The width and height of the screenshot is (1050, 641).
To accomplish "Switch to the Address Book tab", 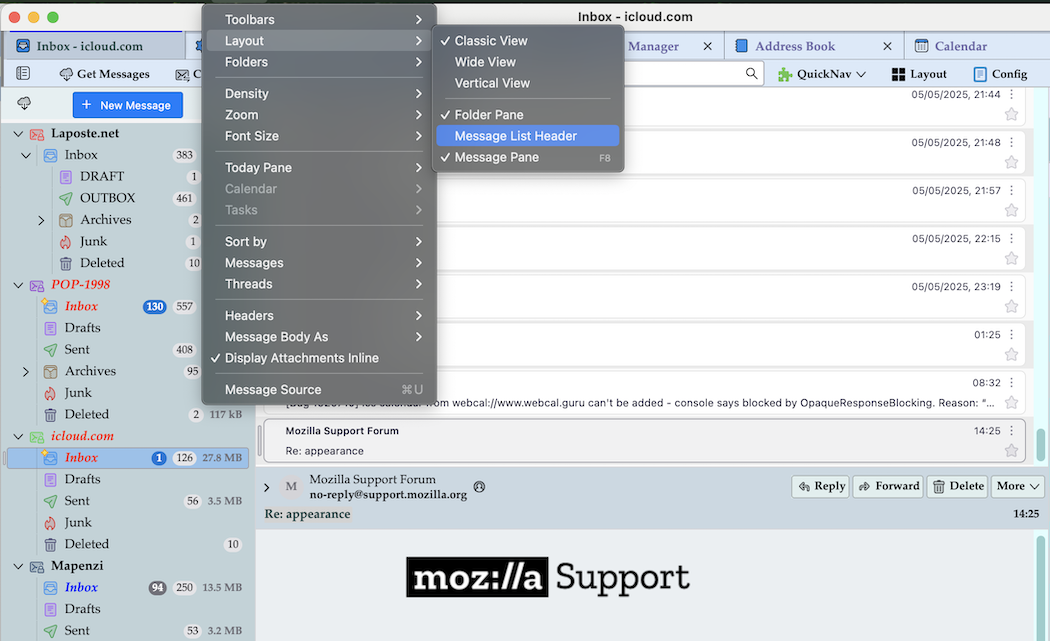I will [x=795, y=46].
